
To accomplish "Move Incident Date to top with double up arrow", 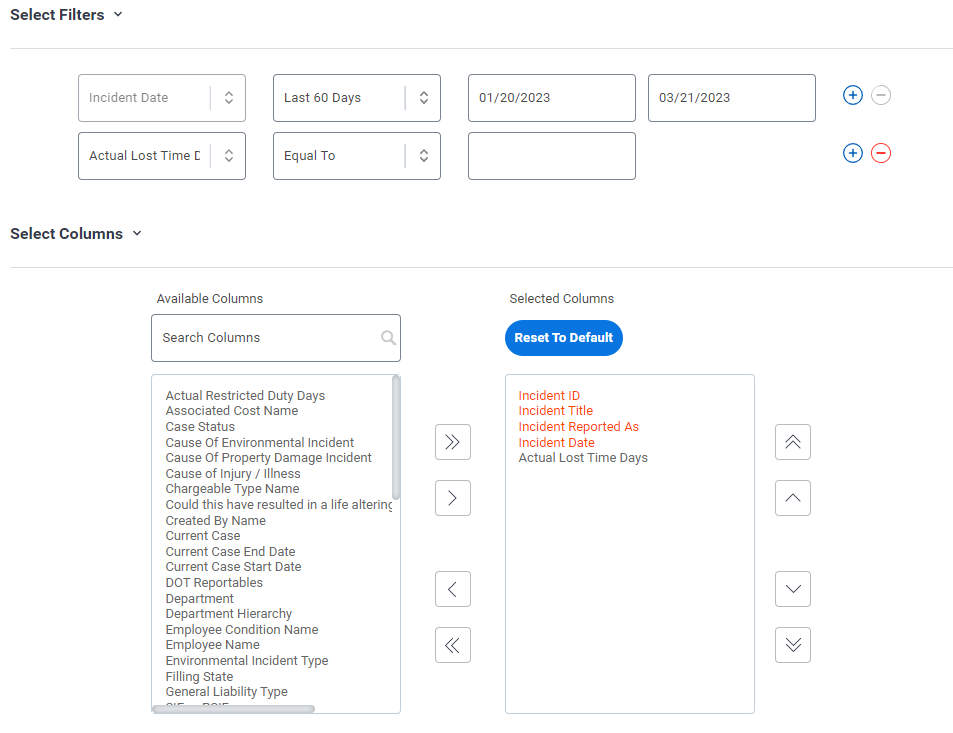I will pos(792,442).
